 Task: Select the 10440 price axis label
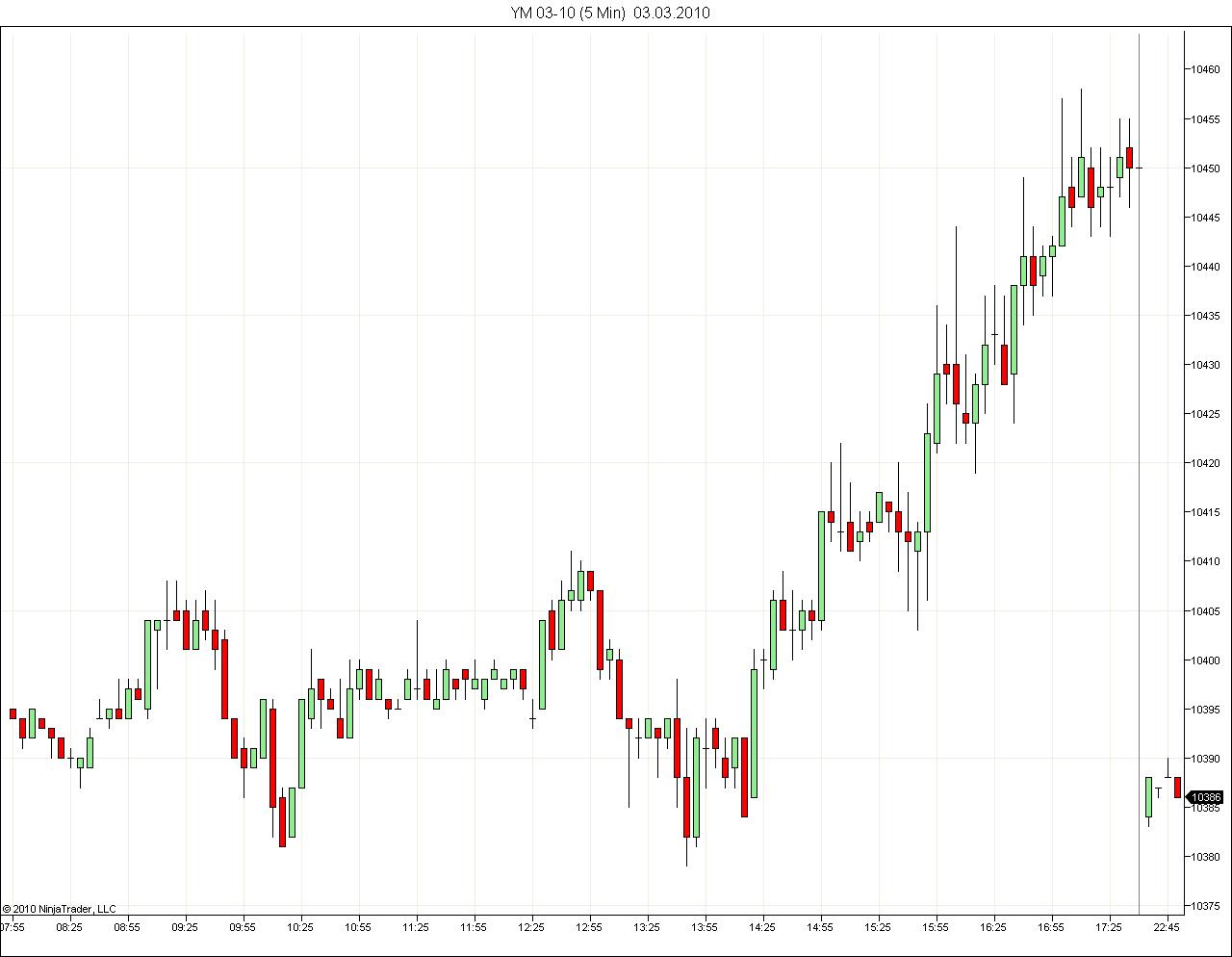1206,267
